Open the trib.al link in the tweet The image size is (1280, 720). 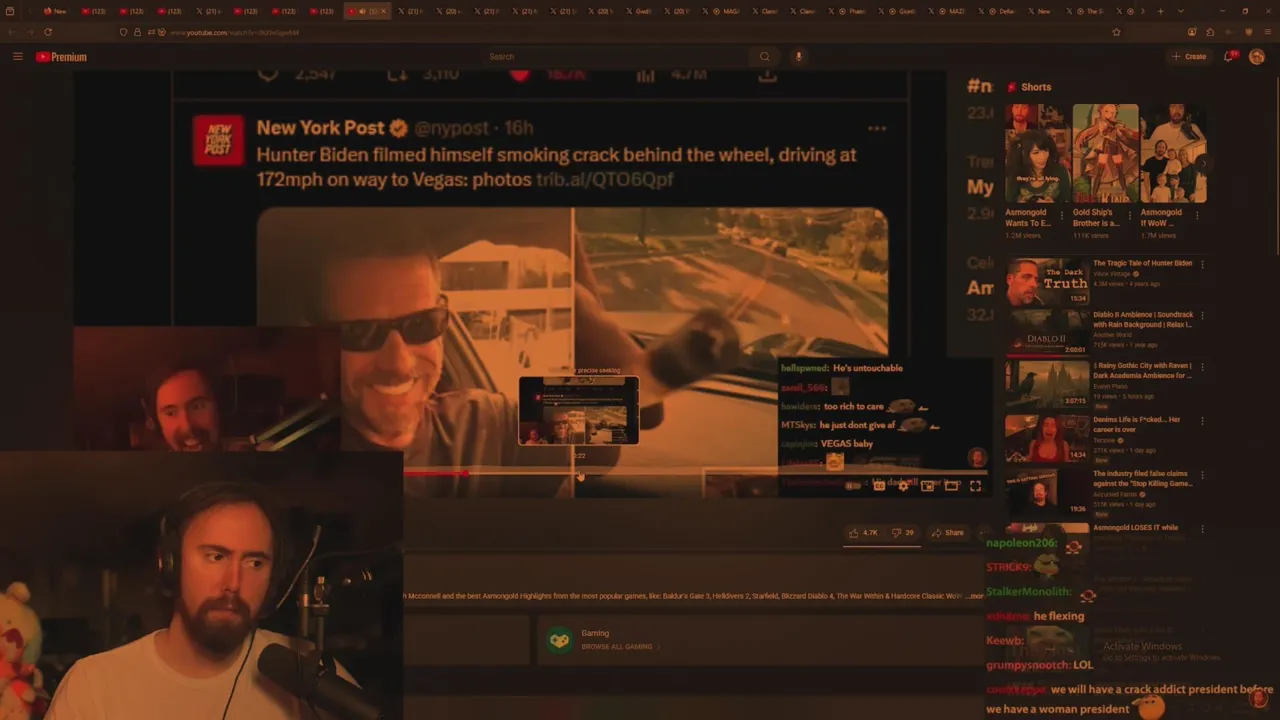[x=604, y=179]
